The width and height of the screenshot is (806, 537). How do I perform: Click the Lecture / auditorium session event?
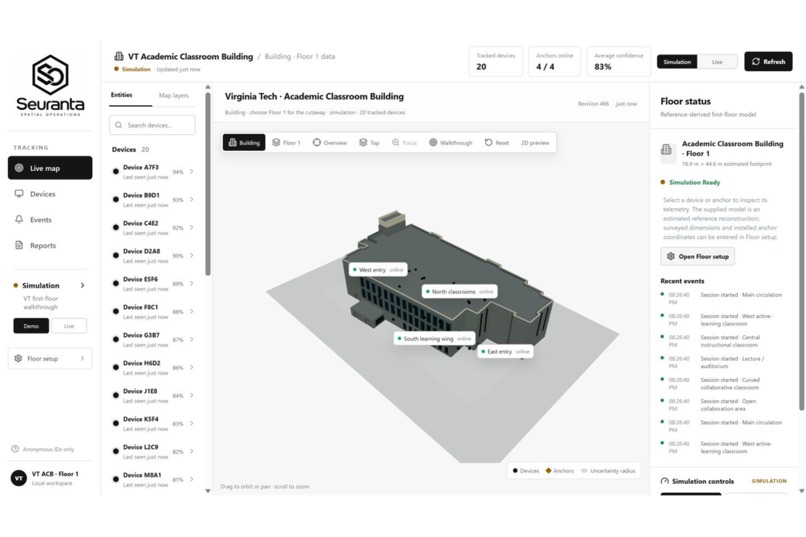click(x=723, y=362)
